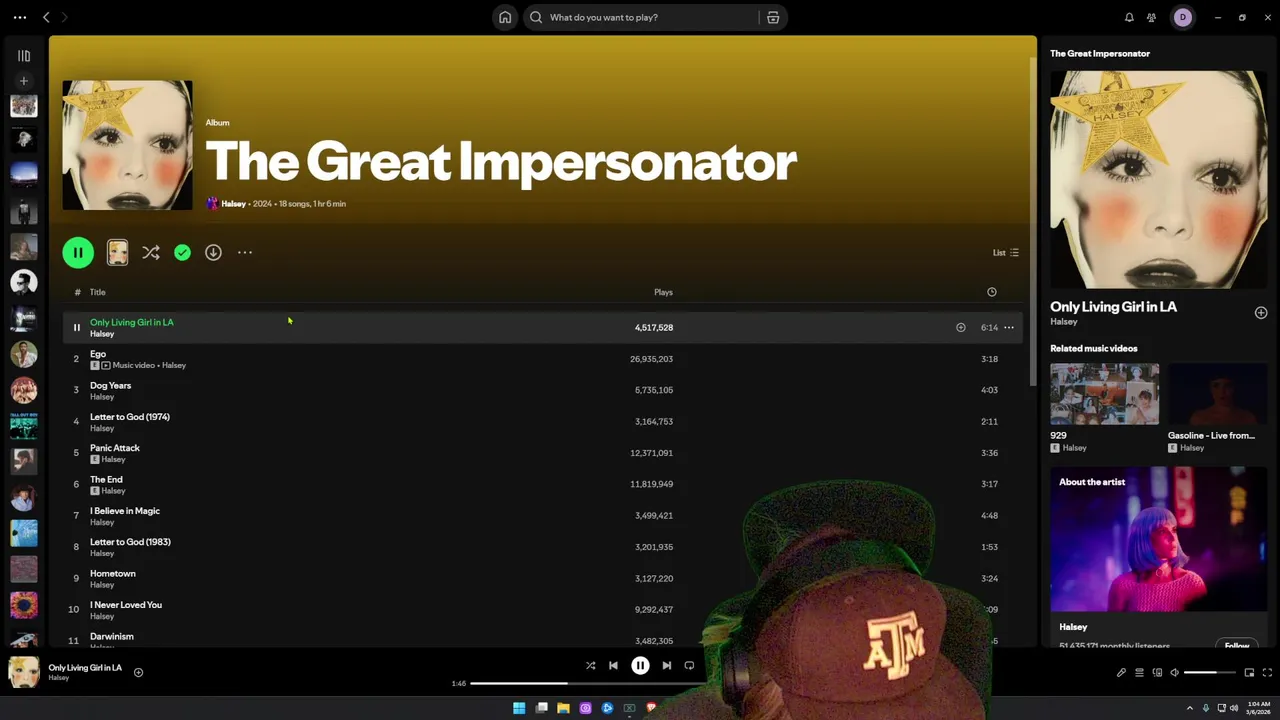
Task: Open the taskbar clock showing 1:04 AM
Action: [1258, 708]
